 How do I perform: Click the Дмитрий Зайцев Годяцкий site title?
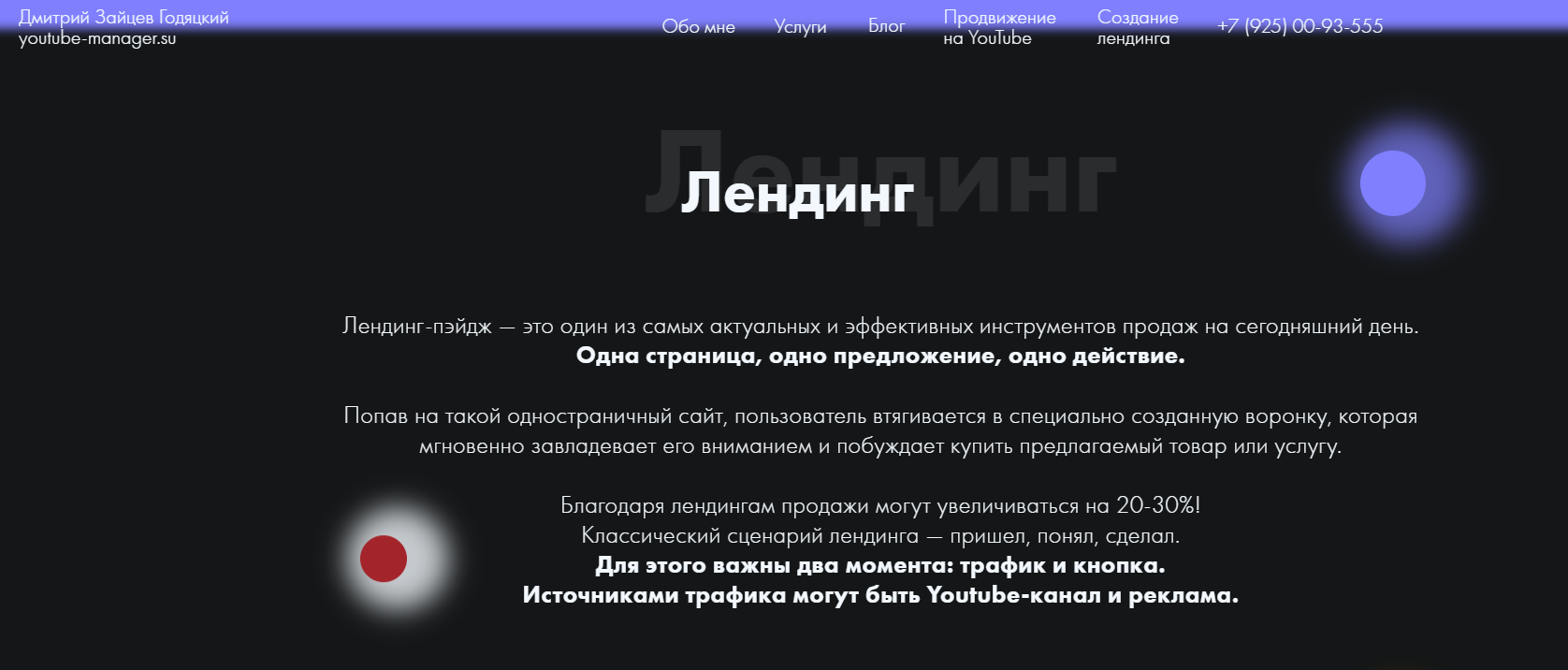tap(123, 17)
